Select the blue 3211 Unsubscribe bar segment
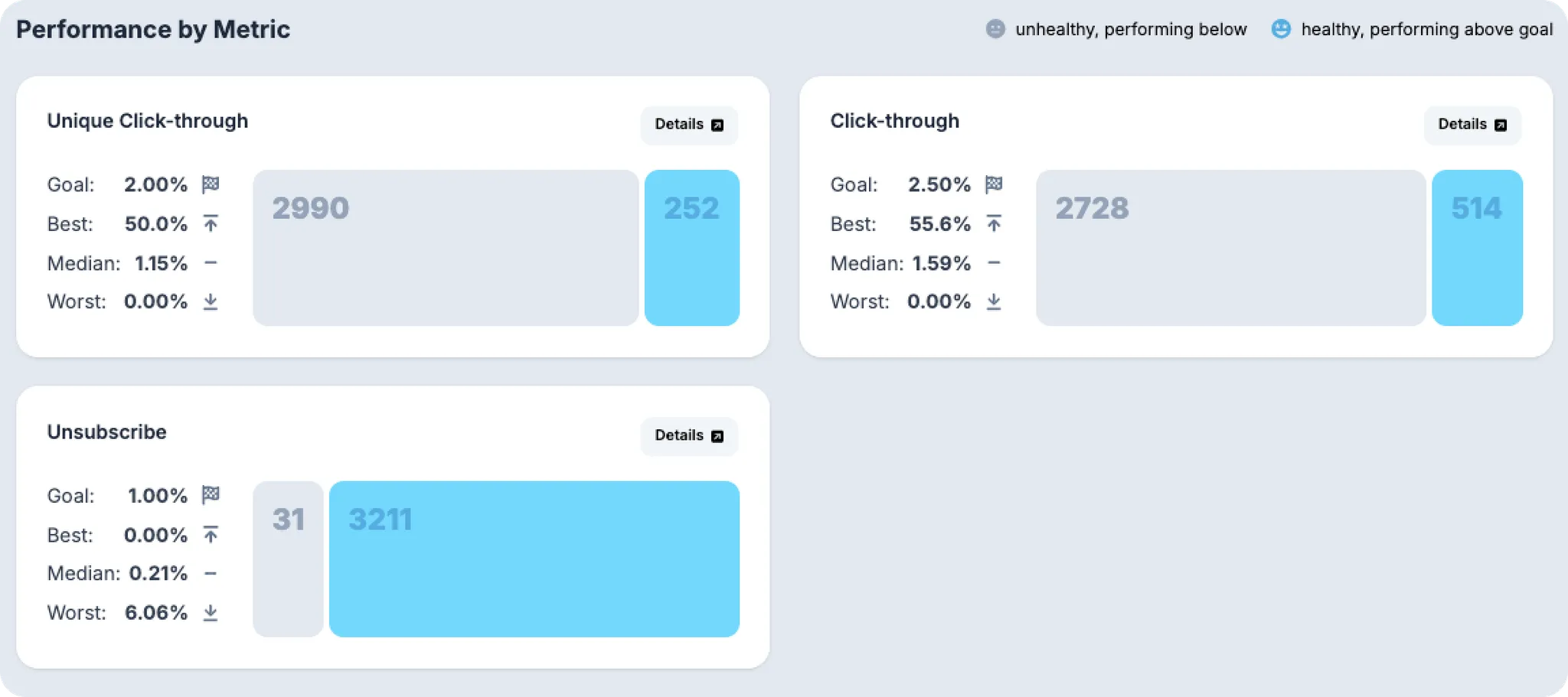 pyautogui.click(x=534, y=559)
